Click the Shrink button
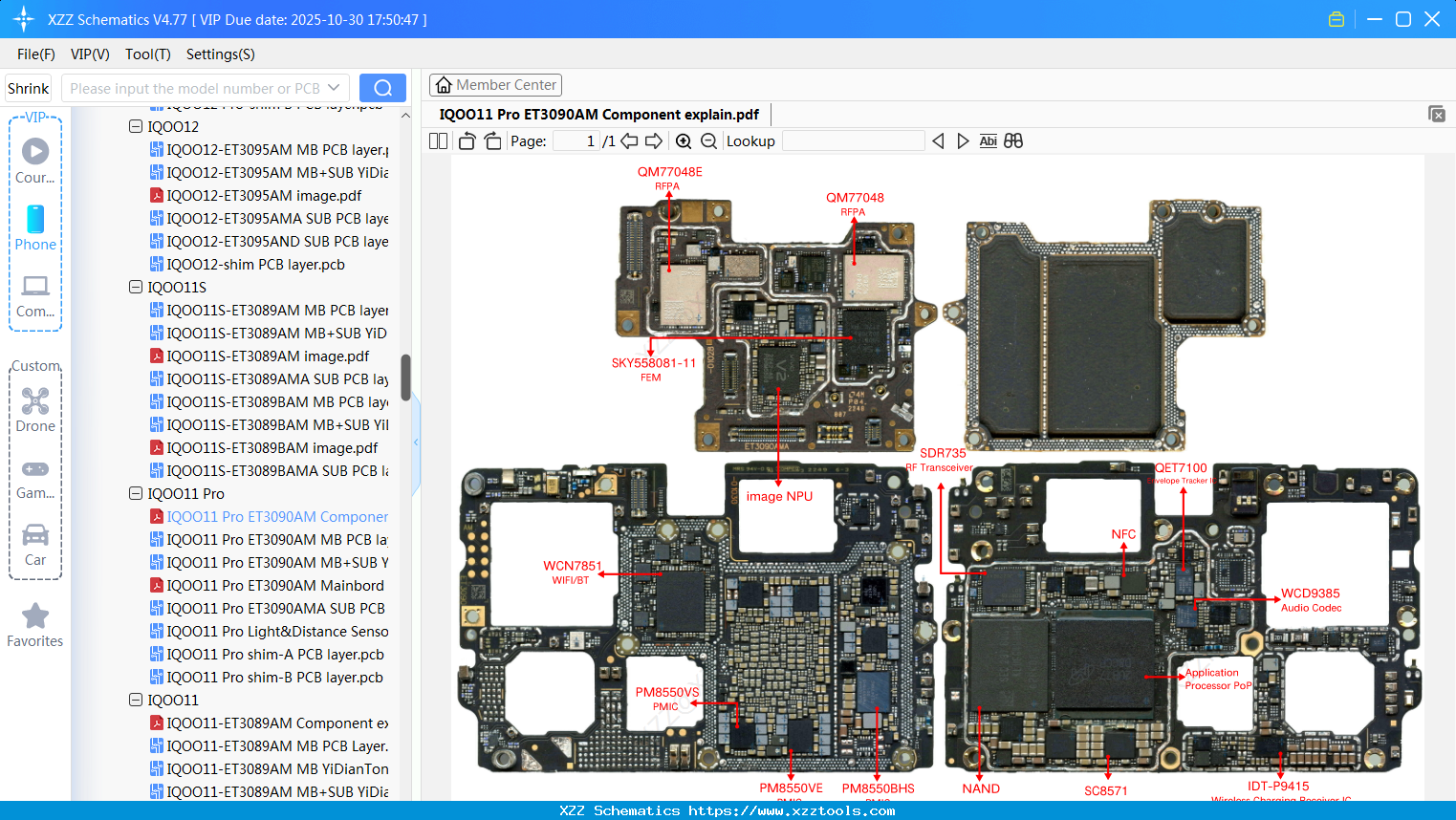1456x820 pixels. (x=28, y=87)
